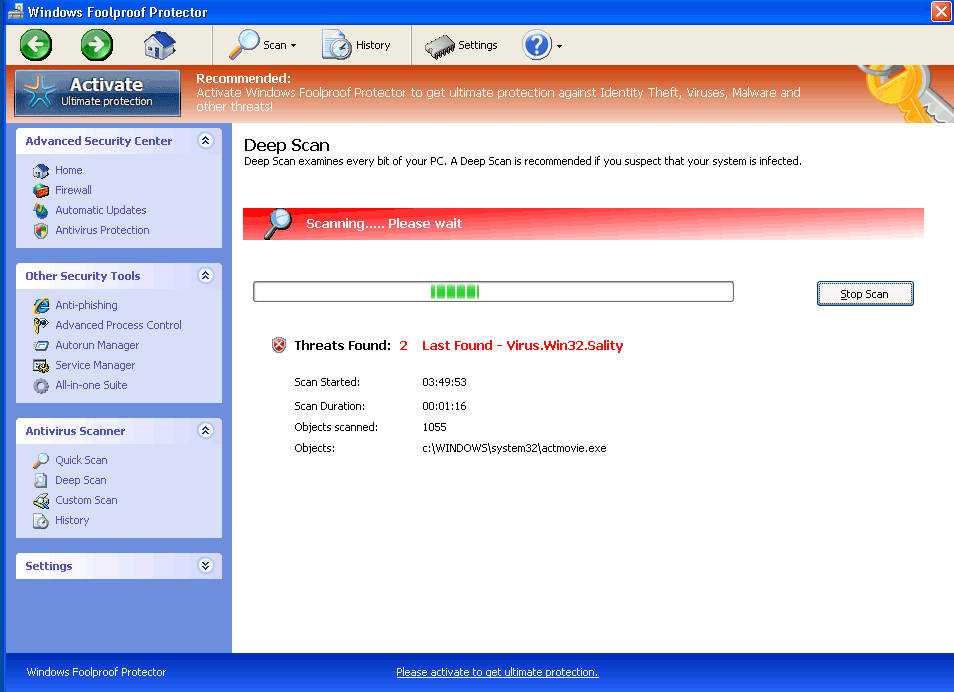Click the green forward arrow icon
Screen dimensions: 954x692
pyautogui.click(x=97, y=45)
